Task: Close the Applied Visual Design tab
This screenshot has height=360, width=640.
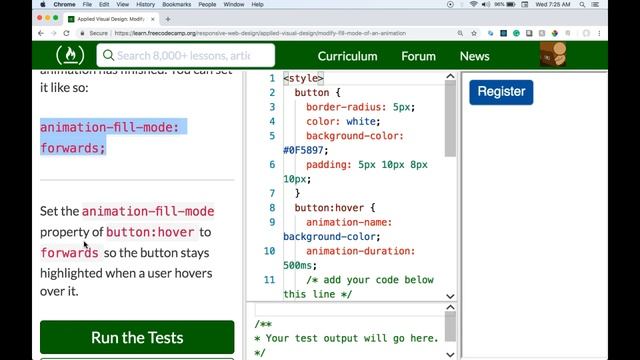Action: 153,19
